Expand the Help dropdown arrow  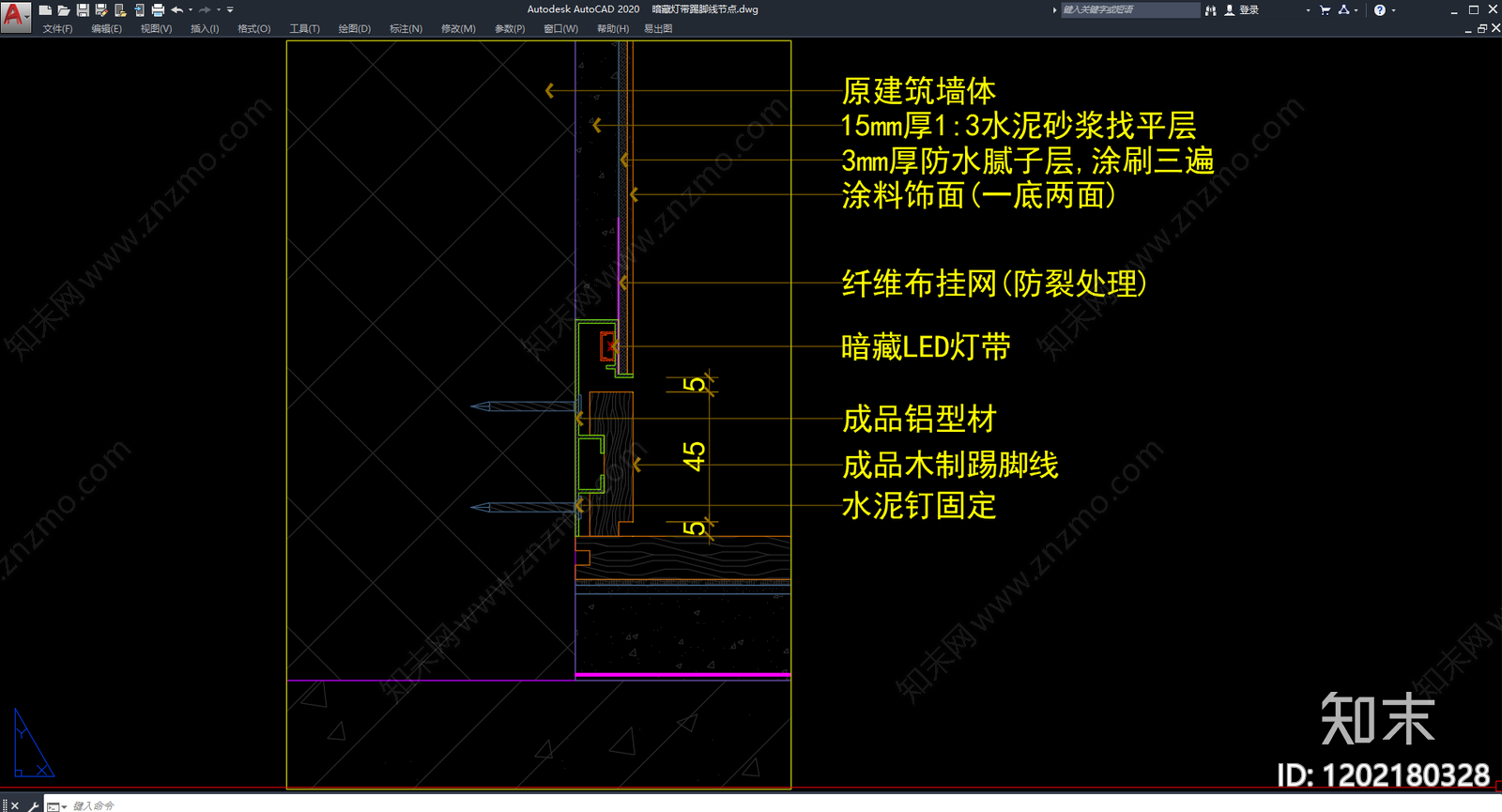(1393, 10)
